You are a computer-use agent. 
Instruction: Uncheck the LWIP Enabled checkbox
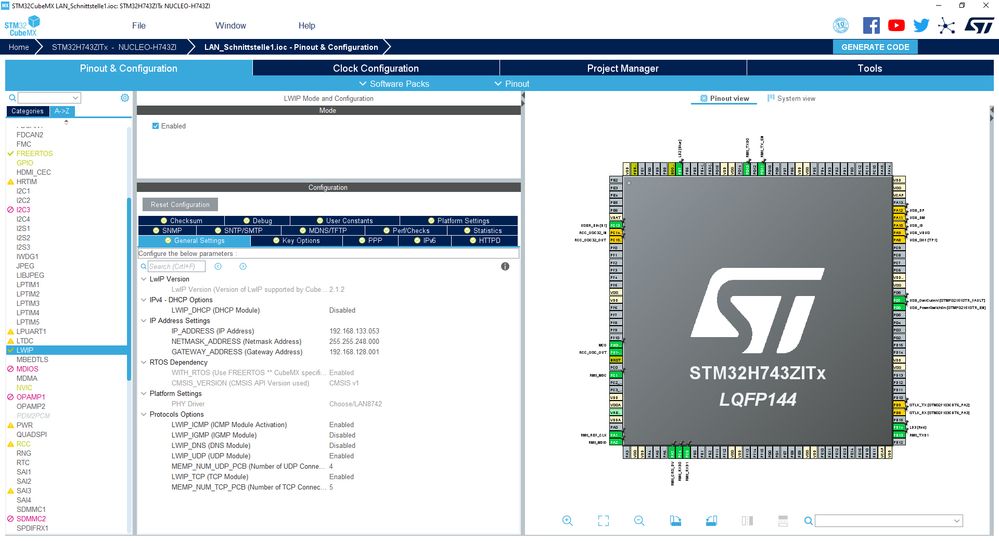click(x=155, y=126)
